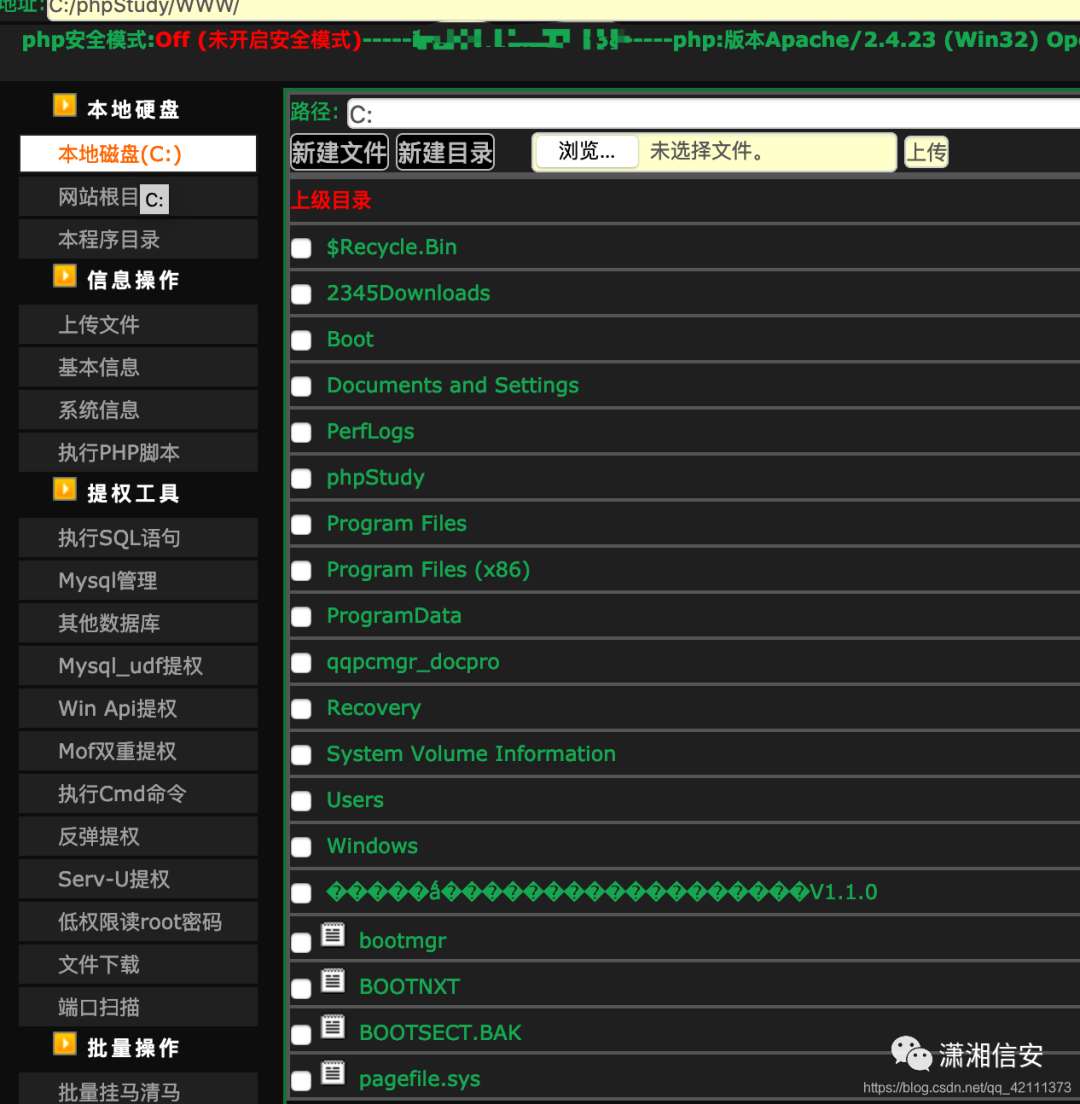Check the Documents and Settings checkbox
Viewport: 1080px width, 1104px height.
tap(301, 387)
